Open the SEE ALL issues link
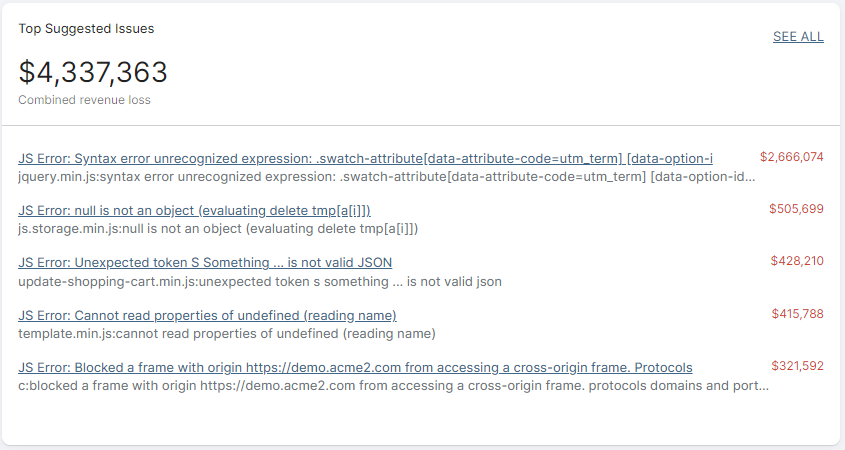The width and height of the screenshot is (845, 450). click(798, 37)
